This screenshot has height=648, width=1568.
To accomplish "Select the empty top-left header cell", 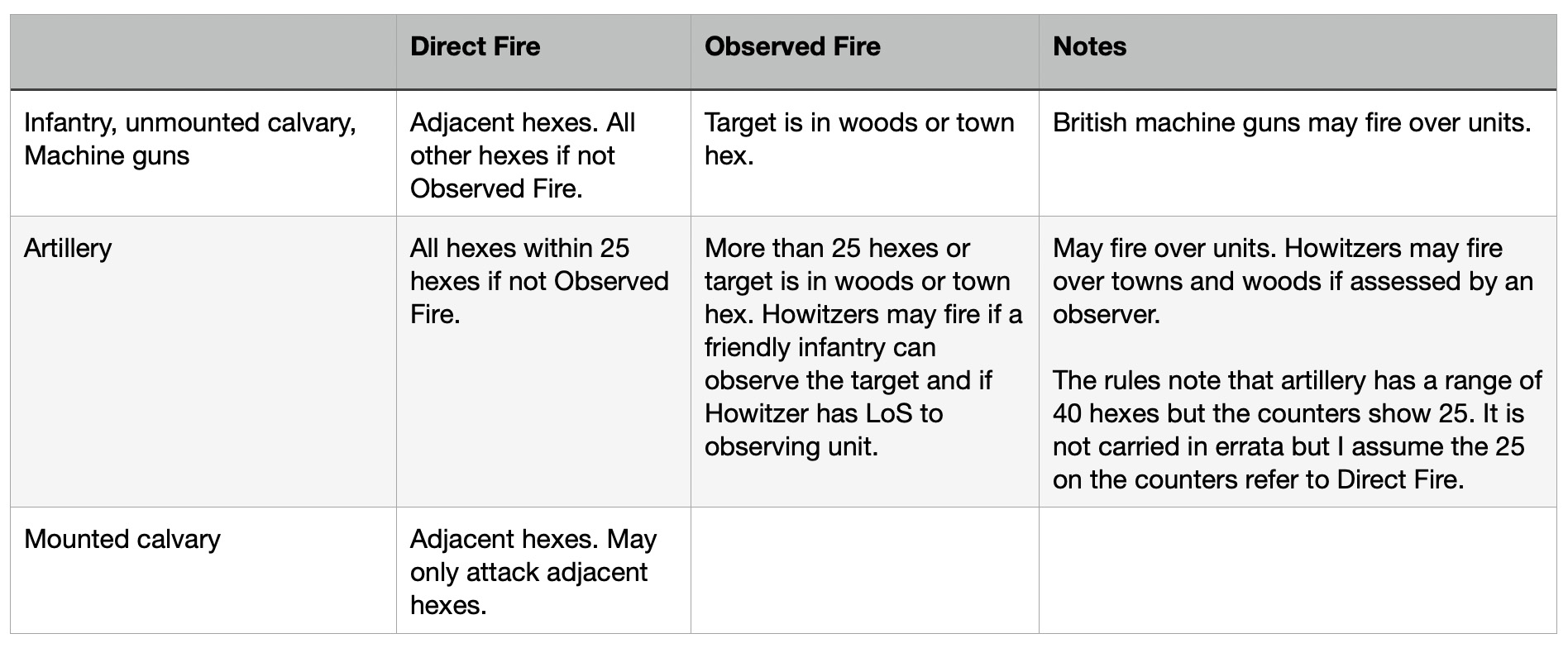I will (x=203, y=51).
